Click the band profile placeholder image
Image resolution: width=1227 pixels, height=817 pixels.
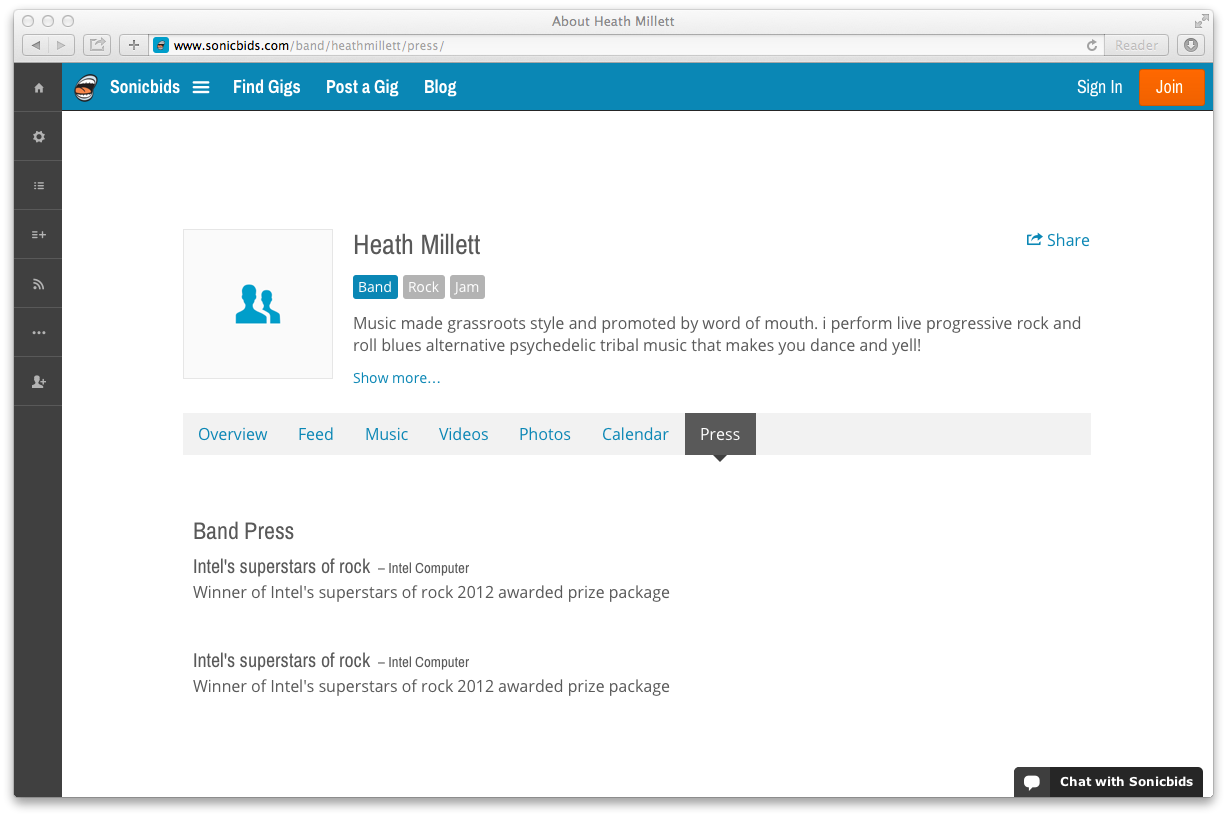258,304
